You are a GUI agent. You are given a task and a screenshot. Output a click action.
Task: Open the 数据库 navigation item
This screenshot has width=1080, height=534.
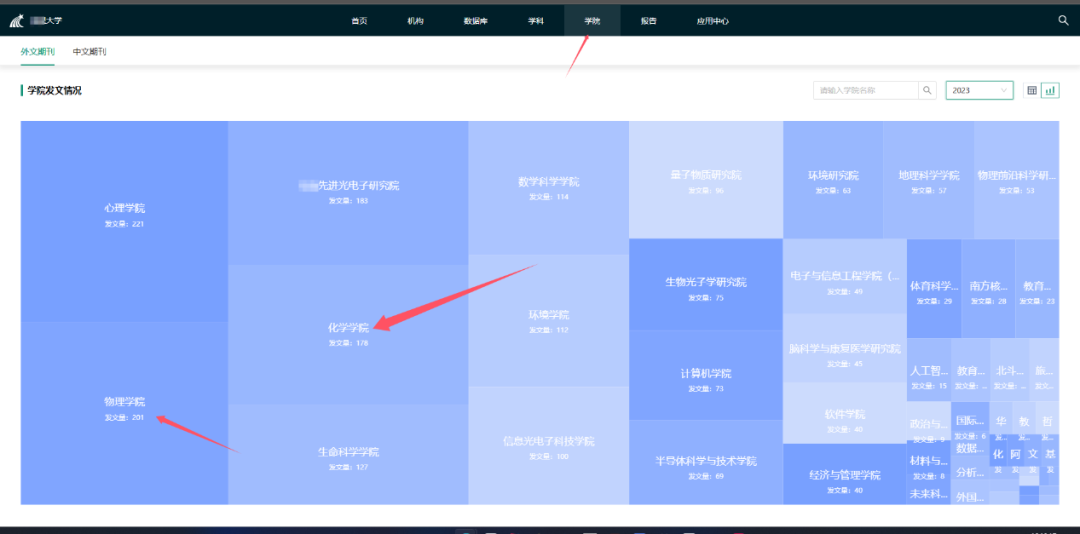(476, 20)
